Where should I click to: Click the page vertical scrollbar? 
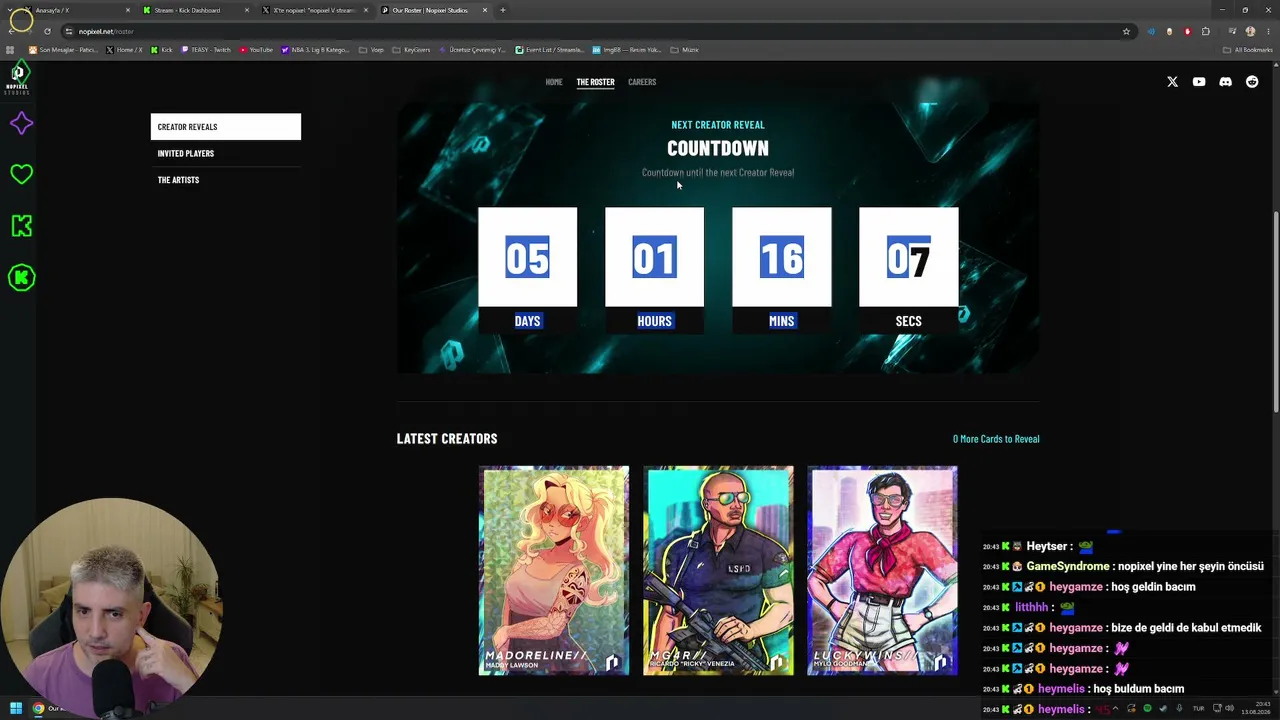coord(1275,310)
